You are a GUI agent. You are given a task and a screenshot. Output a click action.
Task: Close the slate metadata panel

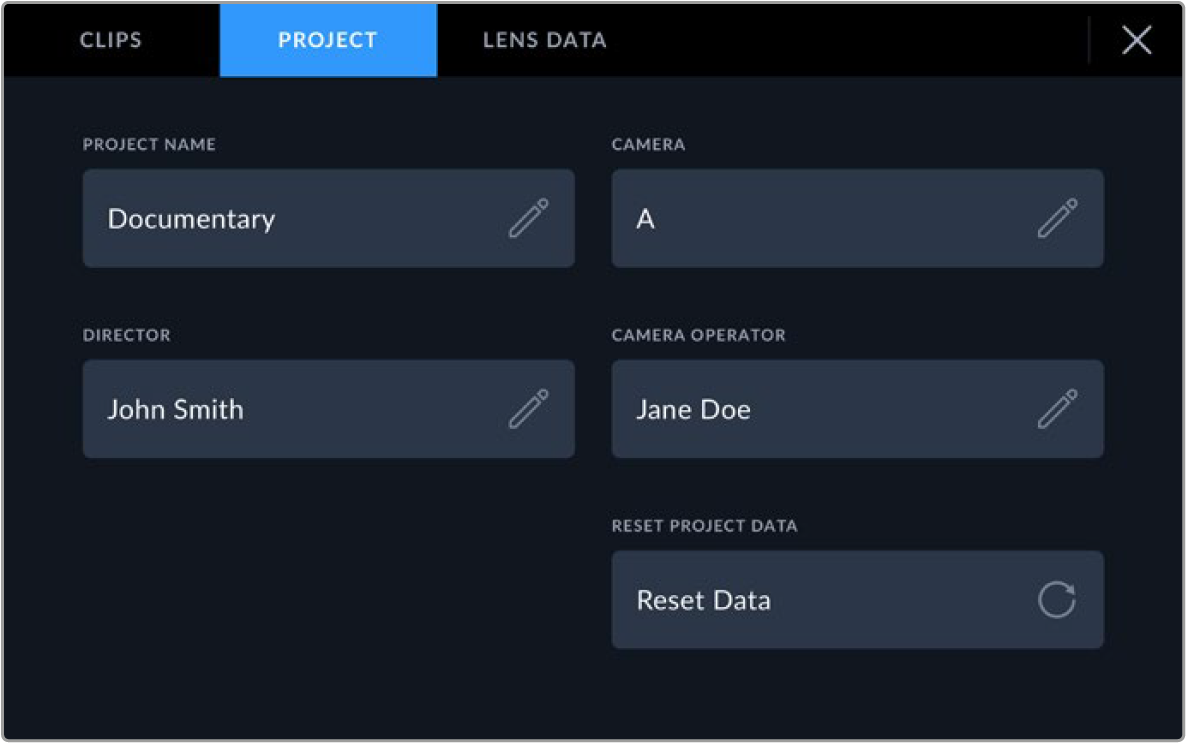(x=1136, y=41)
